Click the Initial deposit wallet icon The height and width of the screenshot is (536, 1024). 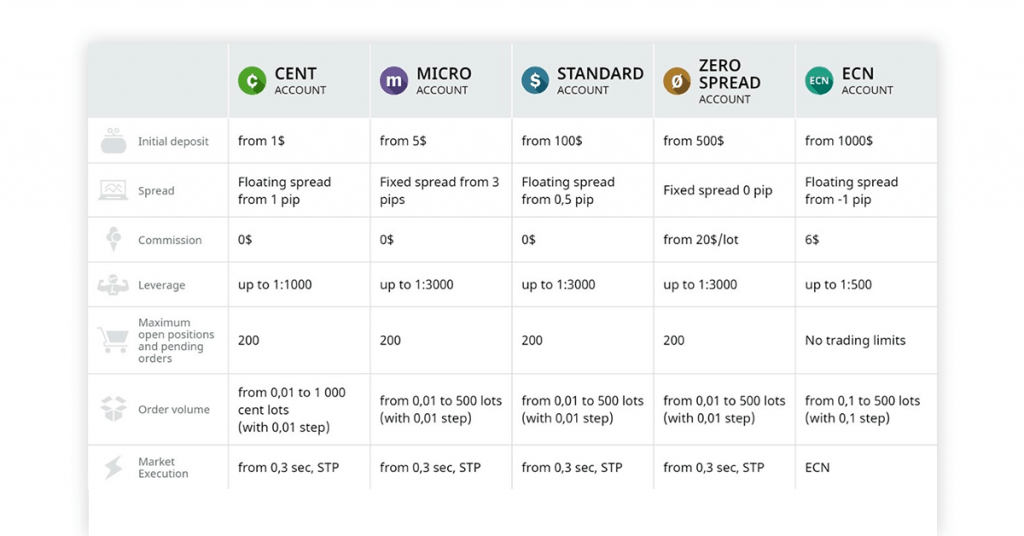pos(113,142)
